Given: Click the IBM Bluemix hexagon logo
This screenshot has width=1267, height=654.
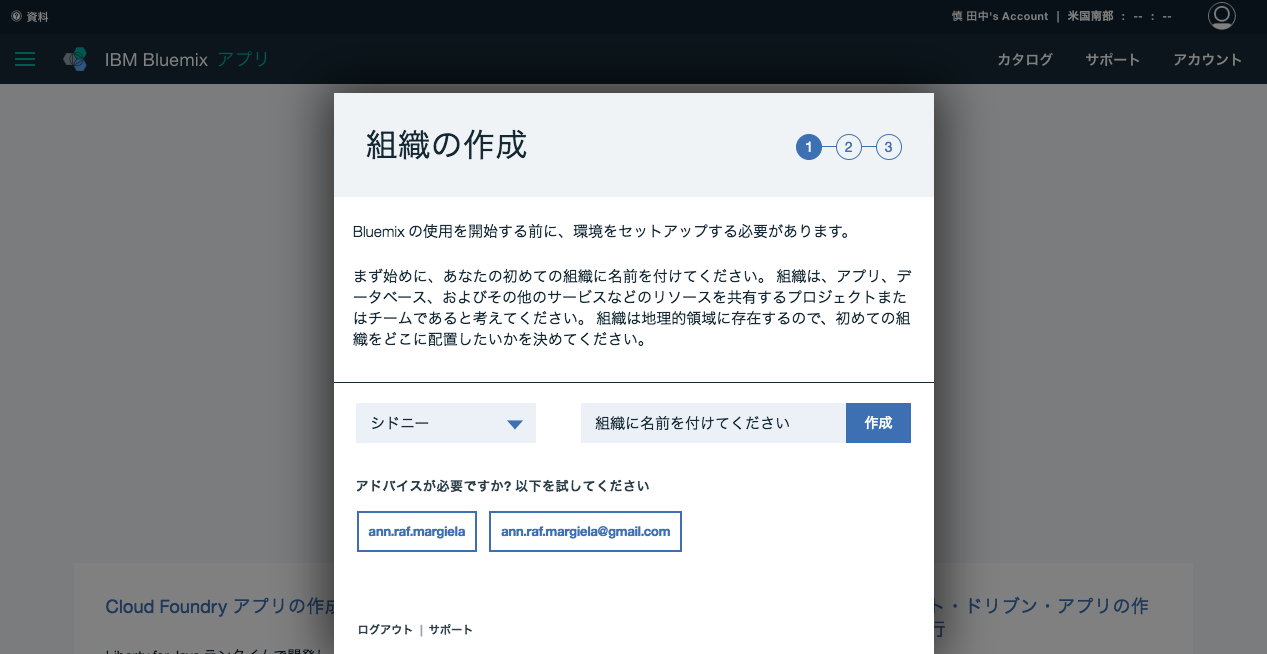Looking at the screenshot, I should 75,59.
